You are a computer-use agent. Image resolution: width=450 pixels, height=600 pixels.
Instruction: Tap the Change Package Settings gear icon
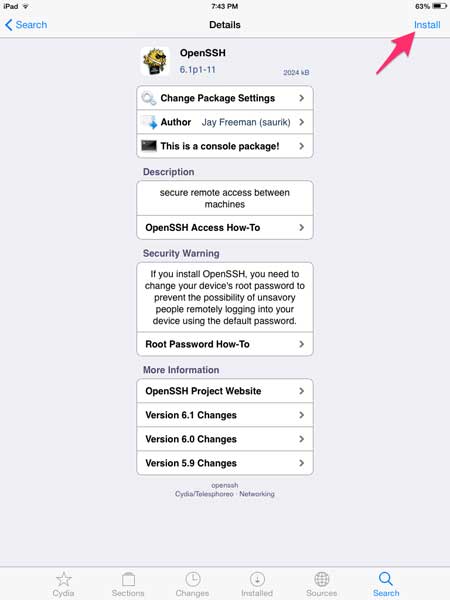(148, 98)
